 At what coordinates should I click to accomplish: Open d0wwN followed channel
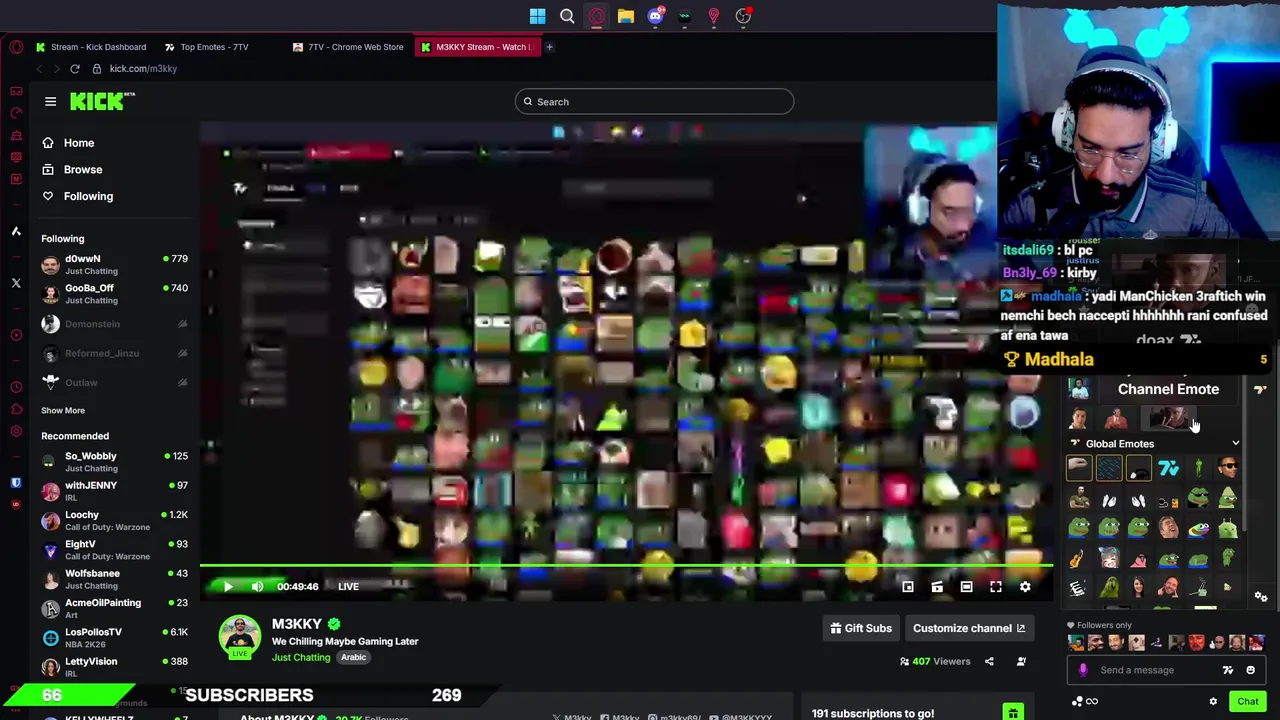114,265
